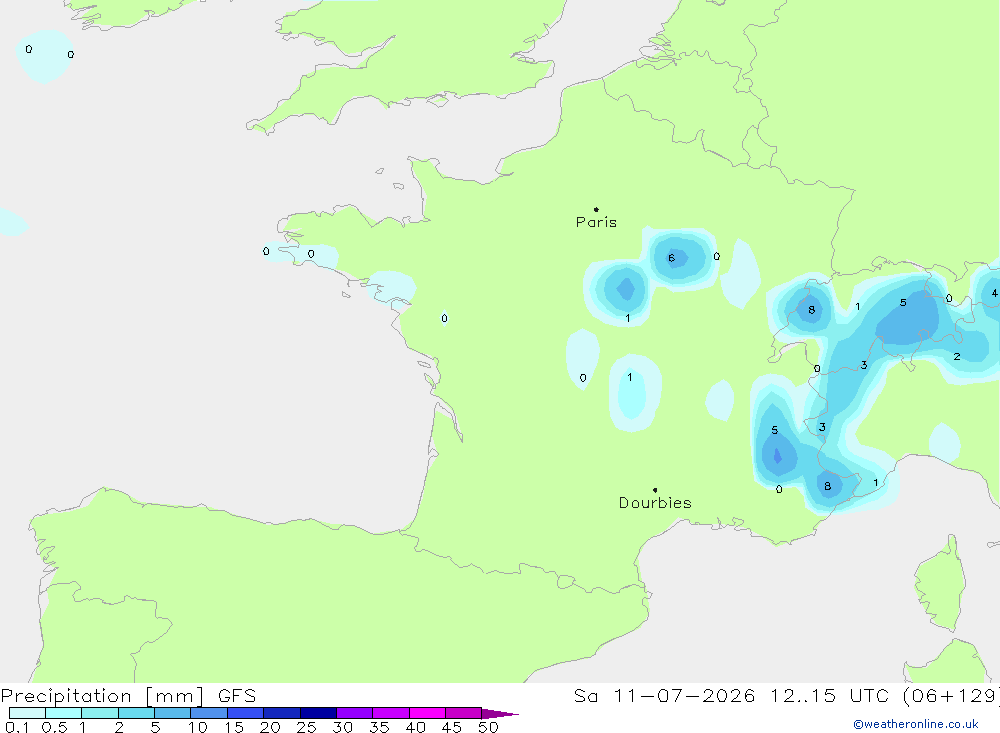Click the 4 mm value at right edge
Image resolution: width=1000 pixels, height=733 pixels.
click(x=994, y=293)
